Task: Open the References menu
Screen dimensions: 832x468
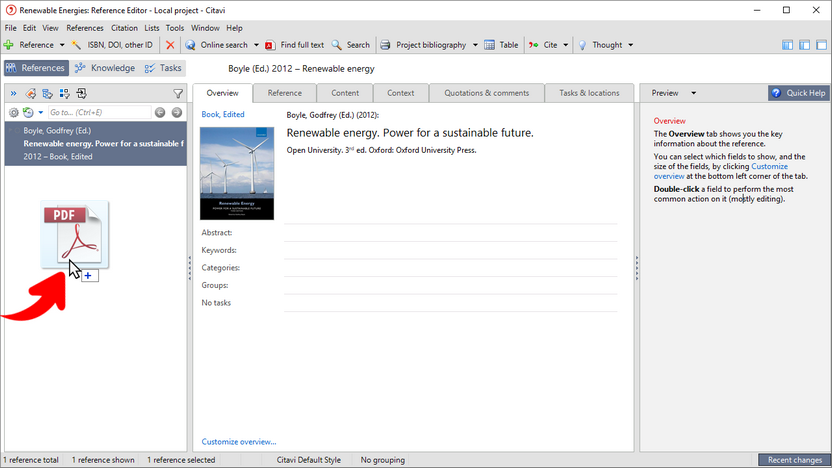Action: click(x=85, y=28)
